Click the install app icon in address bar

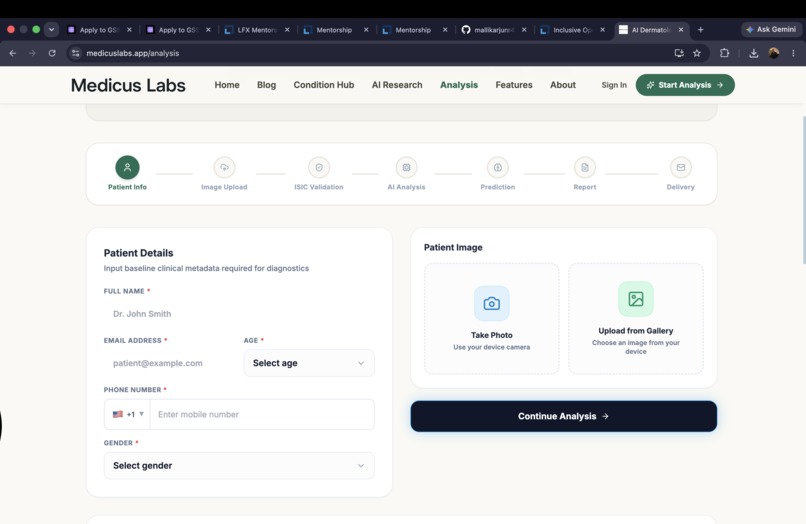679,53
